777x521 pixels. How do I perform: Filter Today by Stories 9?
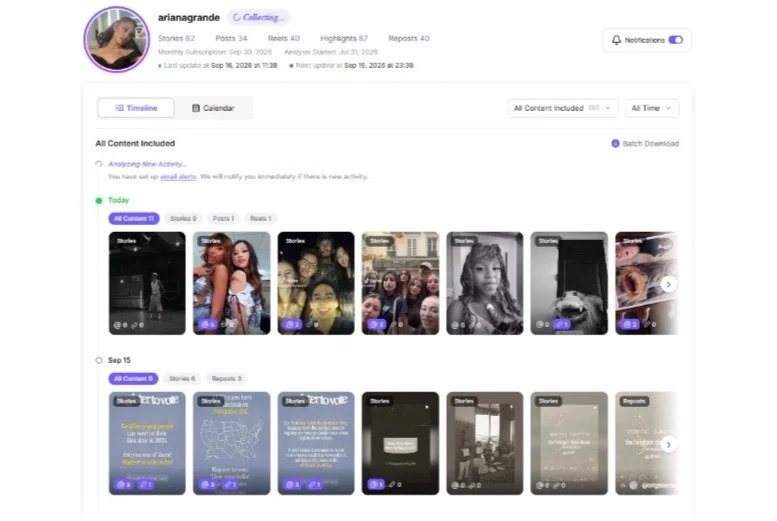[183, 219]
